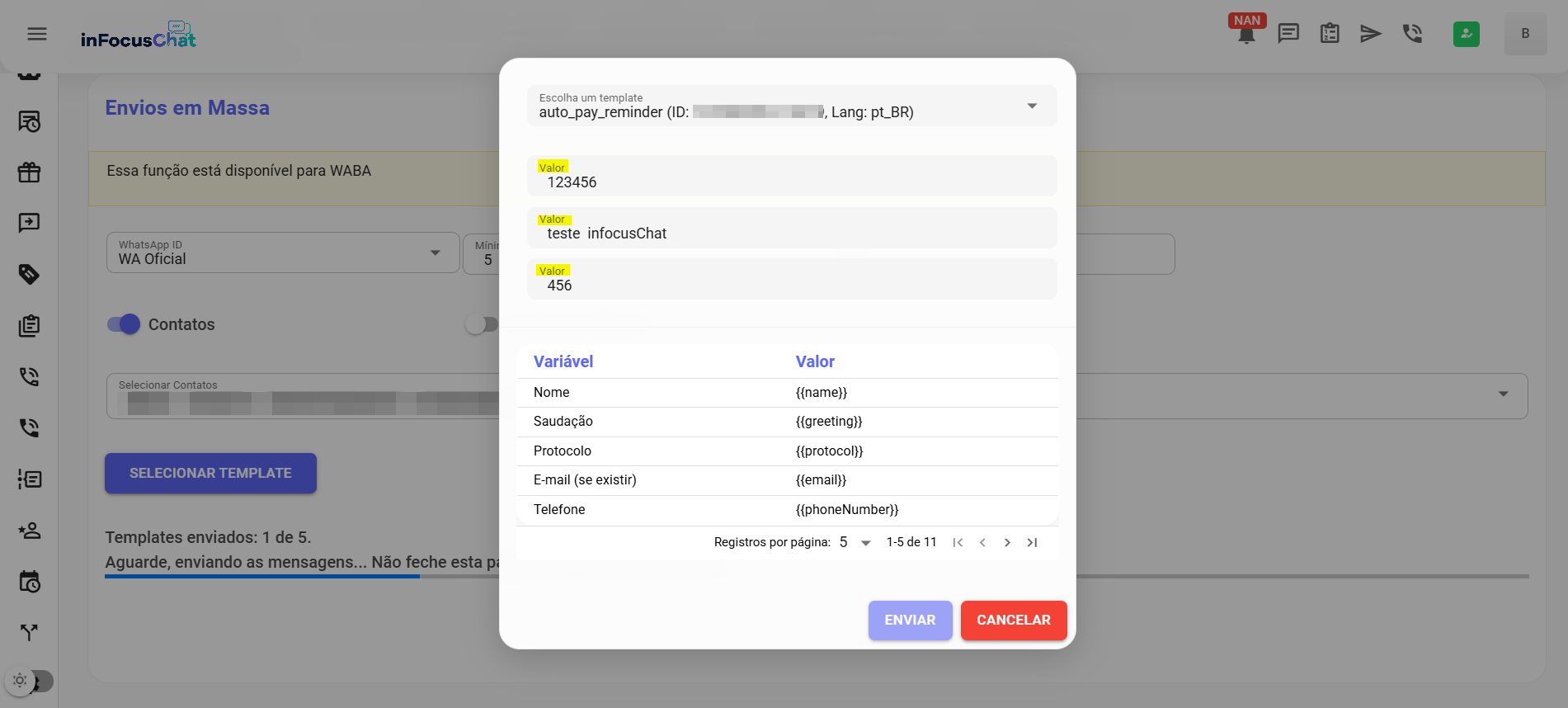
Task: Click the ENVIAR button
Action: pos(910,621)
